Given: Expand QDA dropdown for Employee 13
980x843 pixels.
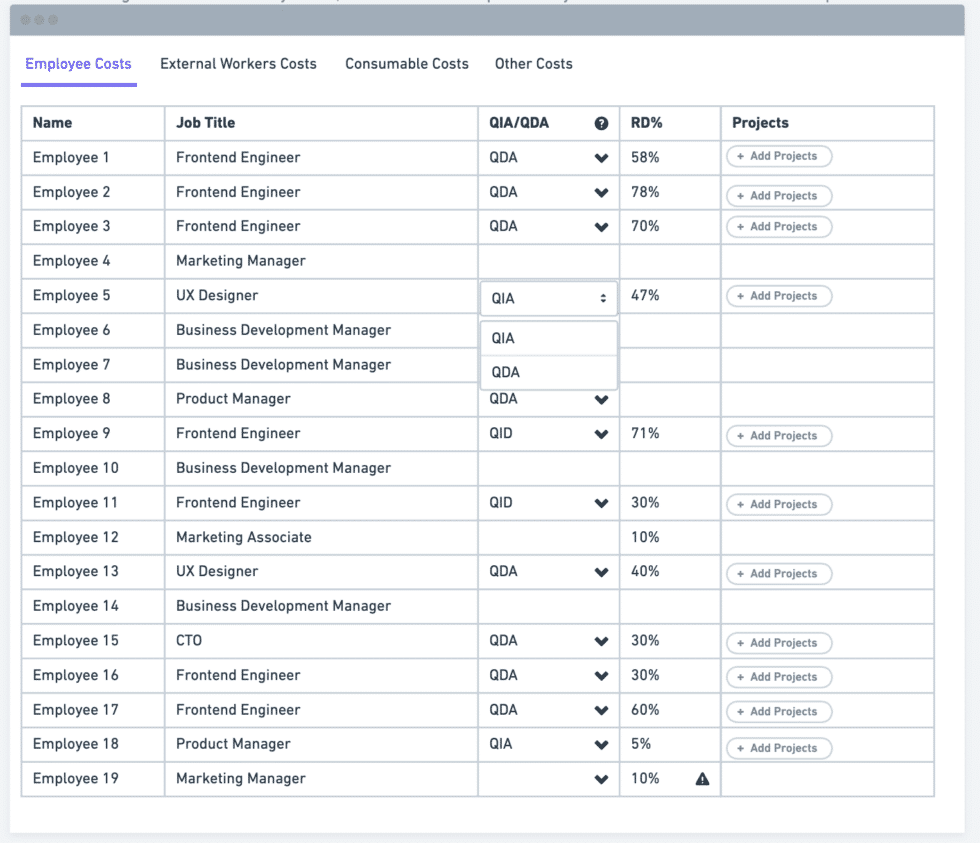Looking at the screenshot, I should pyautogui.click(x=601, y=572).
